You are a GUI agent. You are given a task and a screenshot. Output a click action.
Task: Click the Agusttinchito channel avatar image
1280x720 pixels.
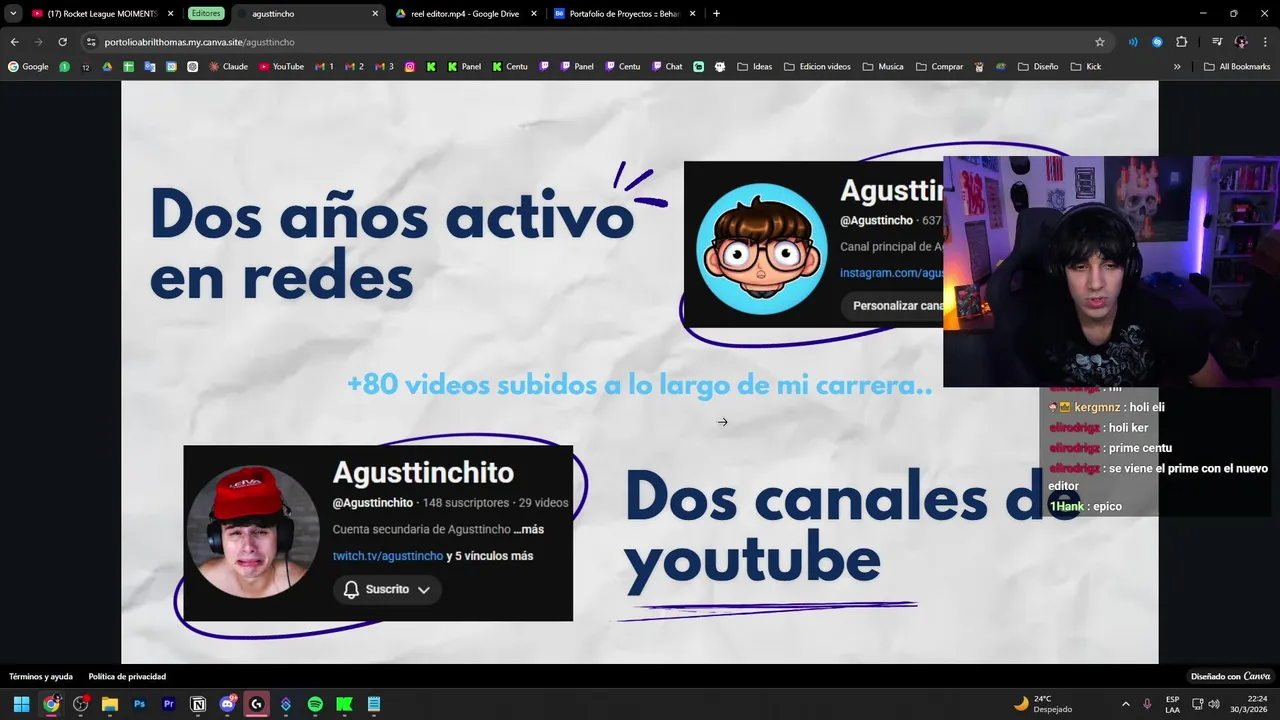pos(253,532)
